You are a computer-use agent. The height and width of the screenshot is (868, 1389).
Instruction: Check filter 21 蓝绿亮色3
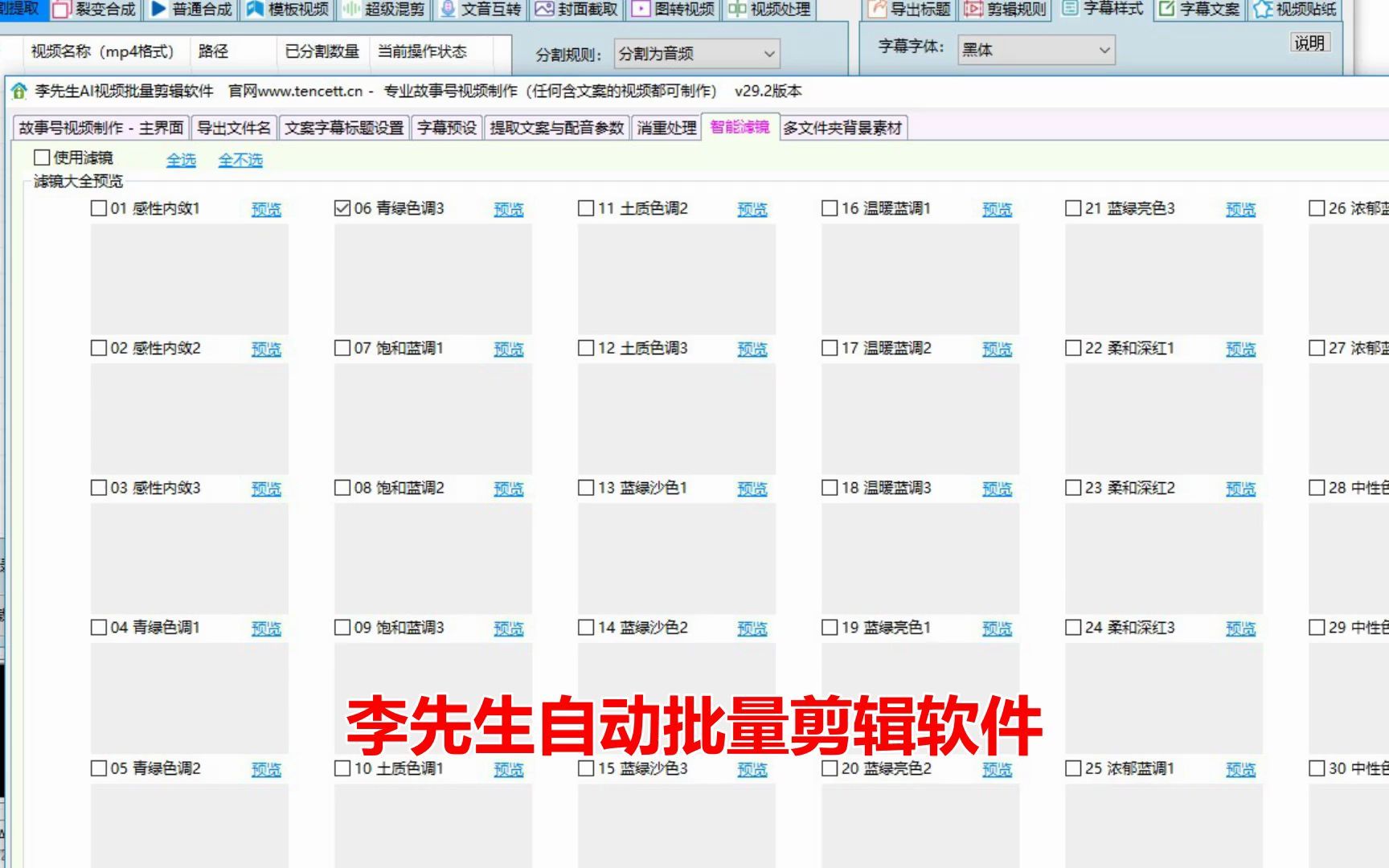[x=1073, y=208]
